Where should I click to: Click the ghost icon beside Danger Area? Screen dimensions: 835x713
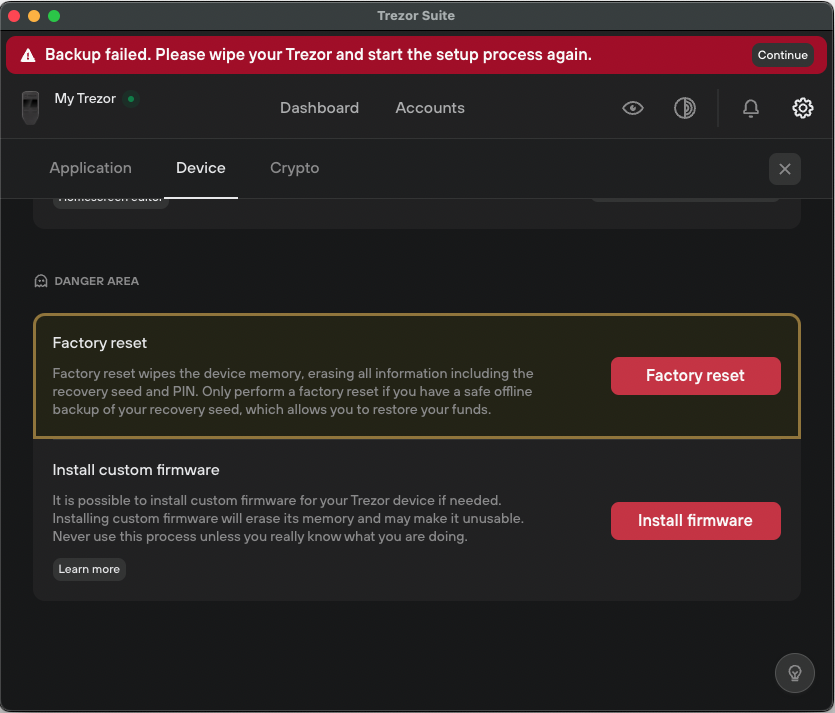[41, 281]
